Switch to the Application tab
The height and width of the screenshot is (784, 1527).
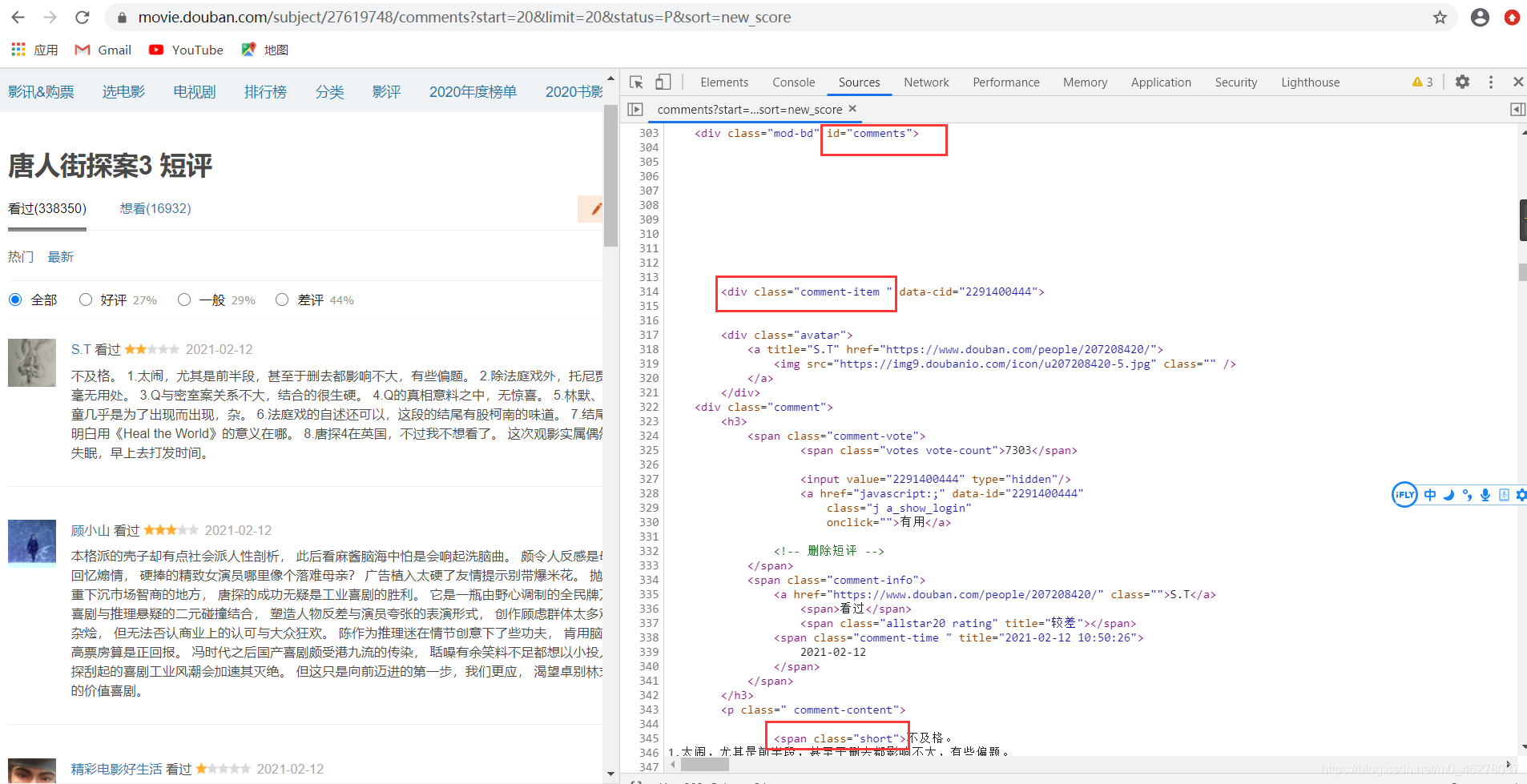pyautogui.click(x=1161, y=82)
